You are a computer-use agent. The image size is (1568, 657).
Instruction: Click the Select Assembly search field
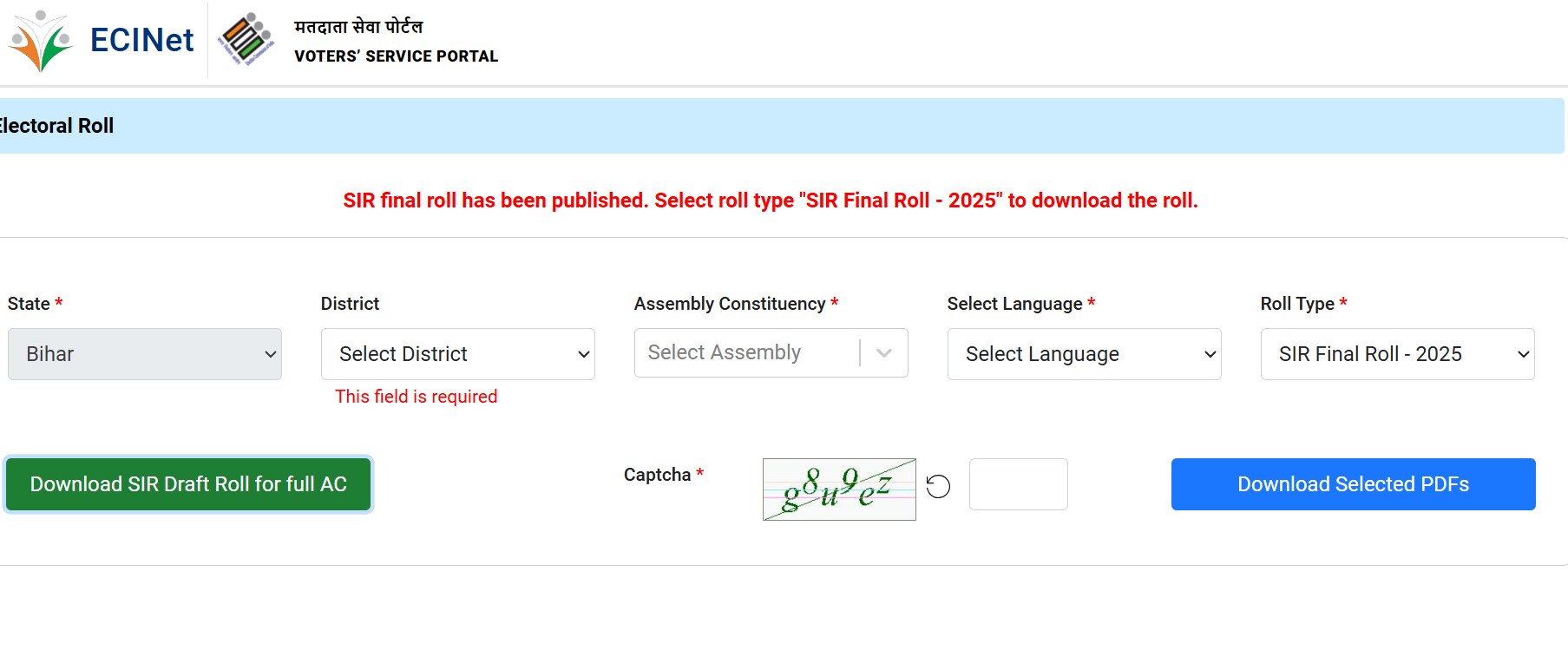746,352
